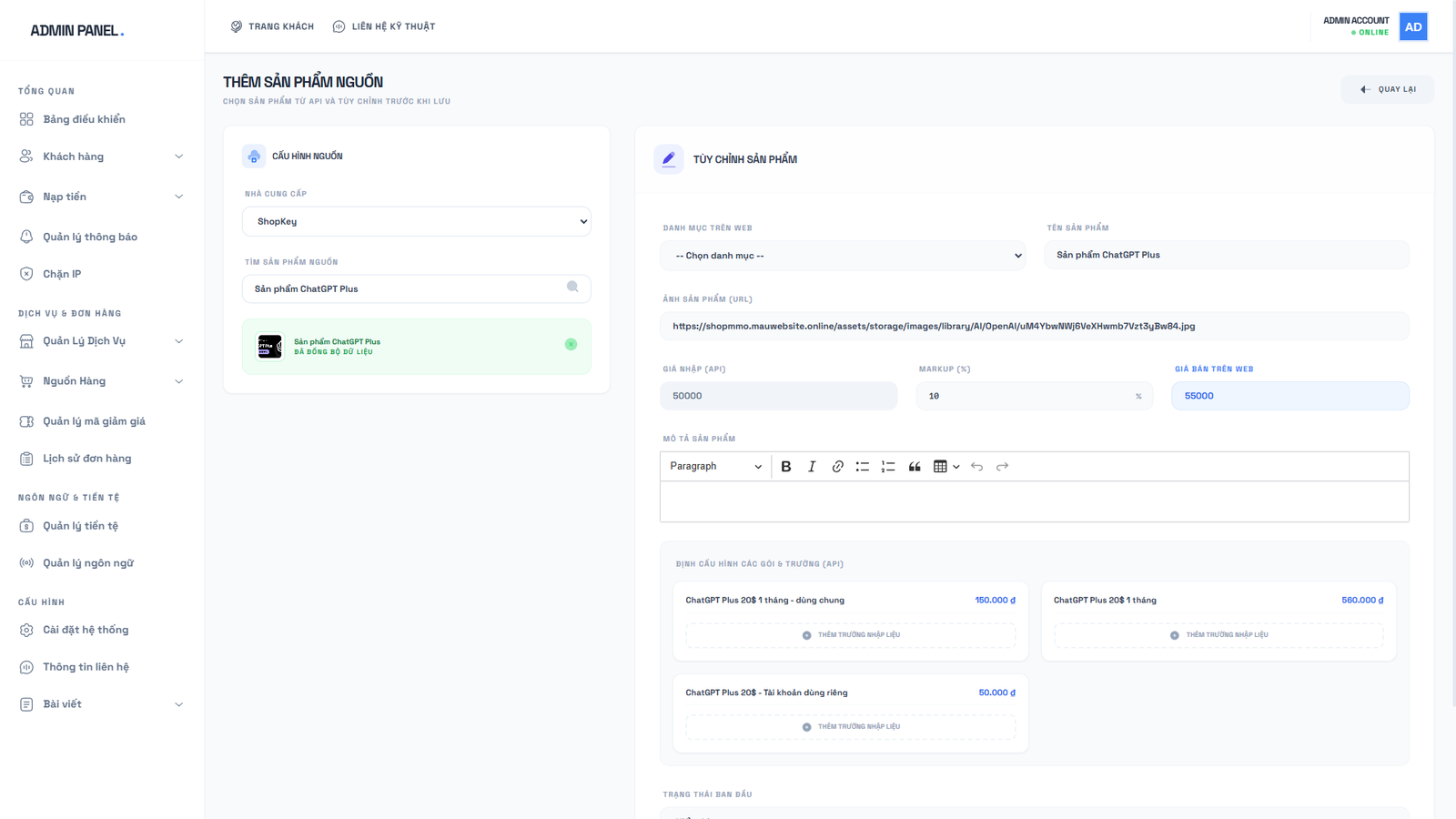
Task: Remove the selected Sản phẩm ChatGPT Plus source
Action: pyautogui.click(x=571, y=344)
